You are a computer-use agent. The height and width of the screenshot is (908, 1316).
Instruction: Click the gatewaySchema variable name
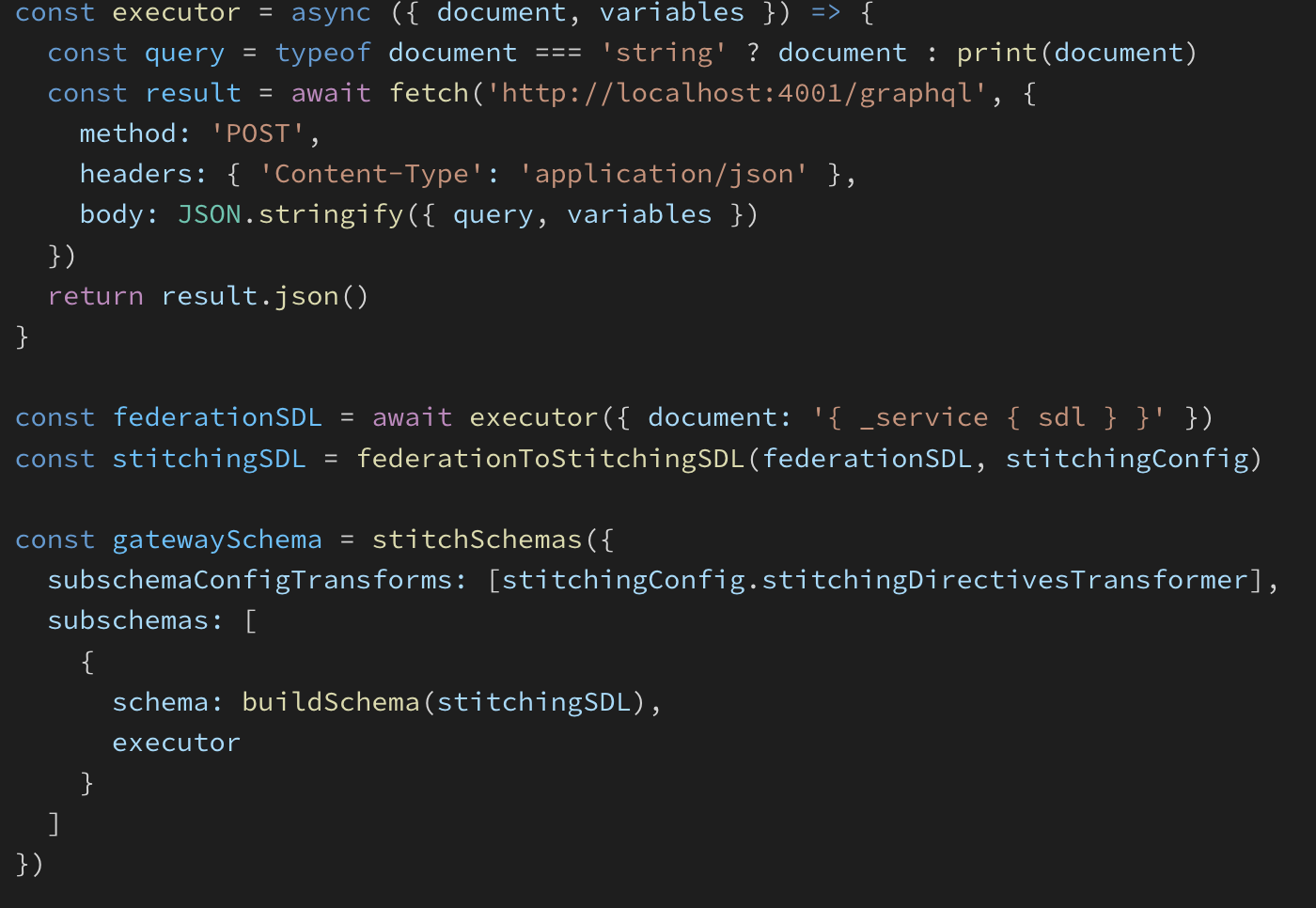[216, 540]
